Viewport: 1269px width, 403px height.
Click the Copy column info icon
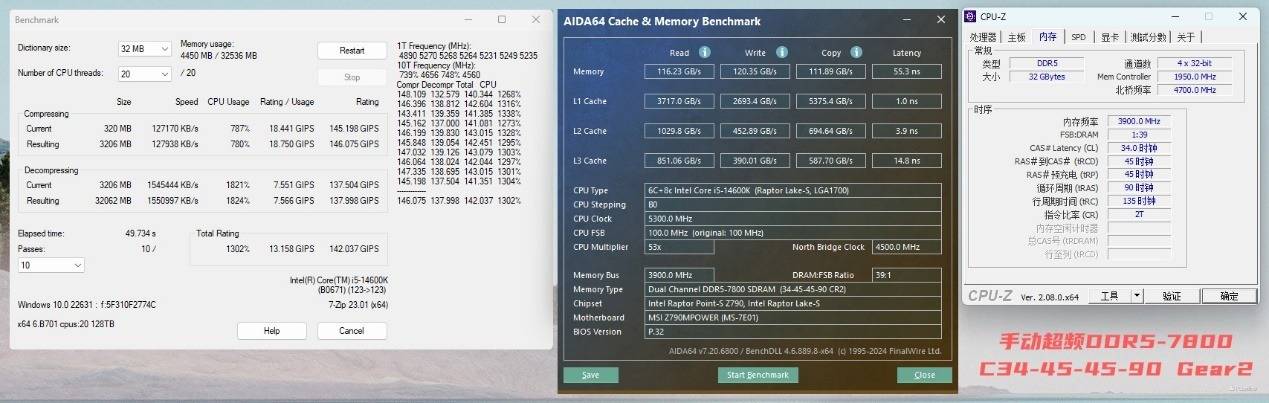859,53
